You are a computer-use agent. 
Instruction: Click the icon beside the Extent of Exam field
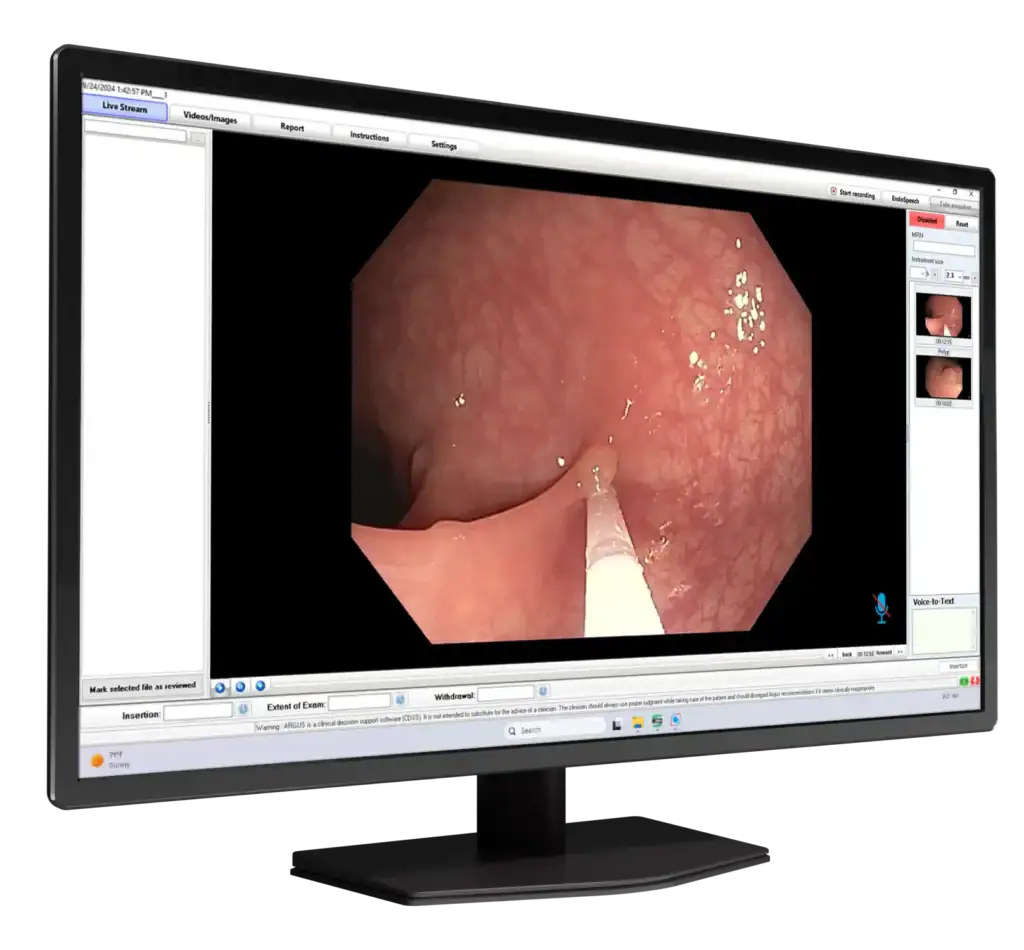point(400,699)
